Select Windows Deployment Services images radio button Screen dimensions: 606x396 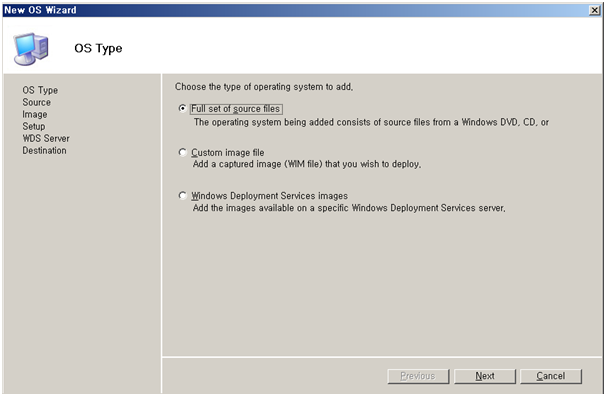182,195
